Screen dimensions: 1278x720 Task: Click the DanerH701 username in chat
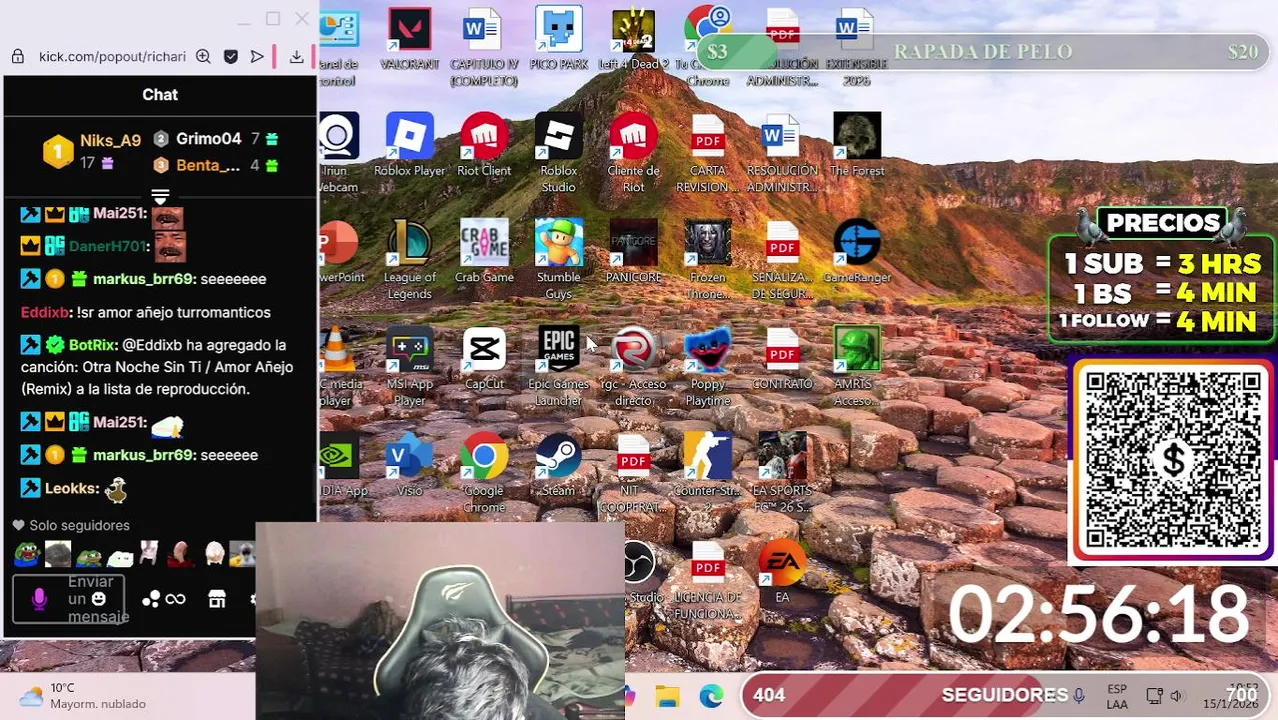[x=108, y=246]
